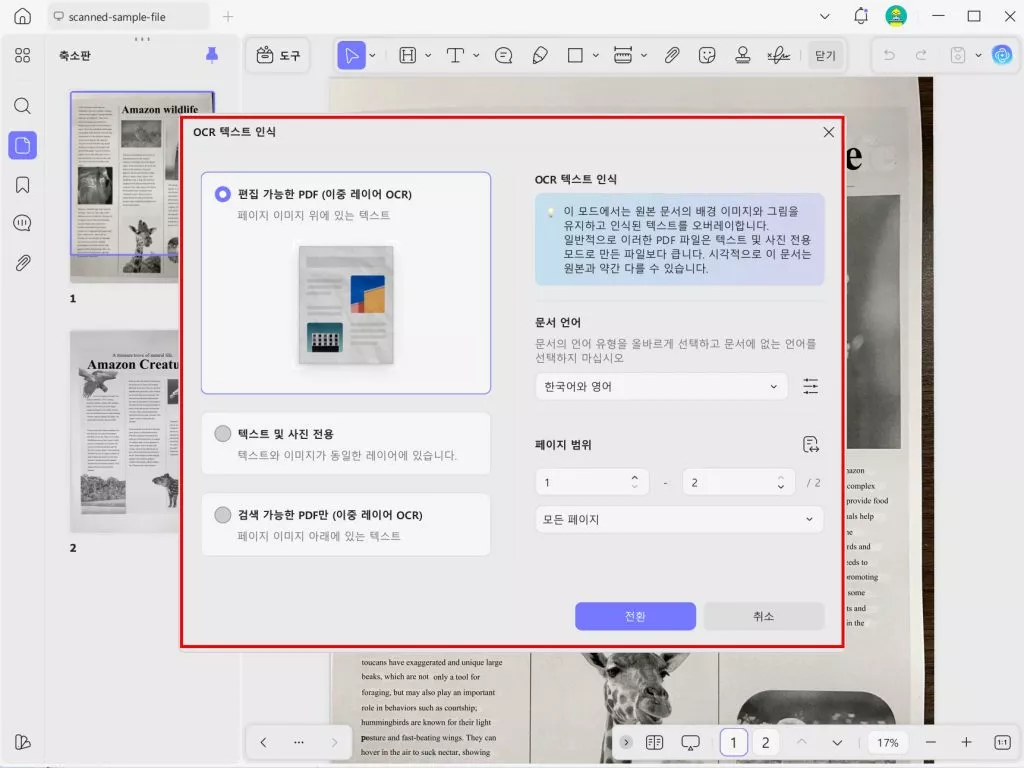Click the redo arrow
The width and height of the screenshot is (1024, 768).
tap(921, 56)
